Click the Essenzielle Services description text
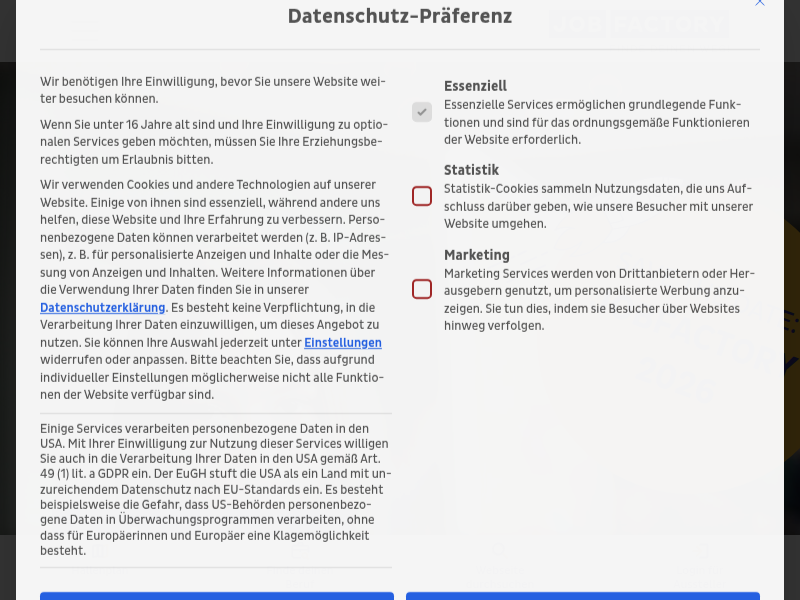The width and height of the screenshot is (800, 600). click(596, 122)
